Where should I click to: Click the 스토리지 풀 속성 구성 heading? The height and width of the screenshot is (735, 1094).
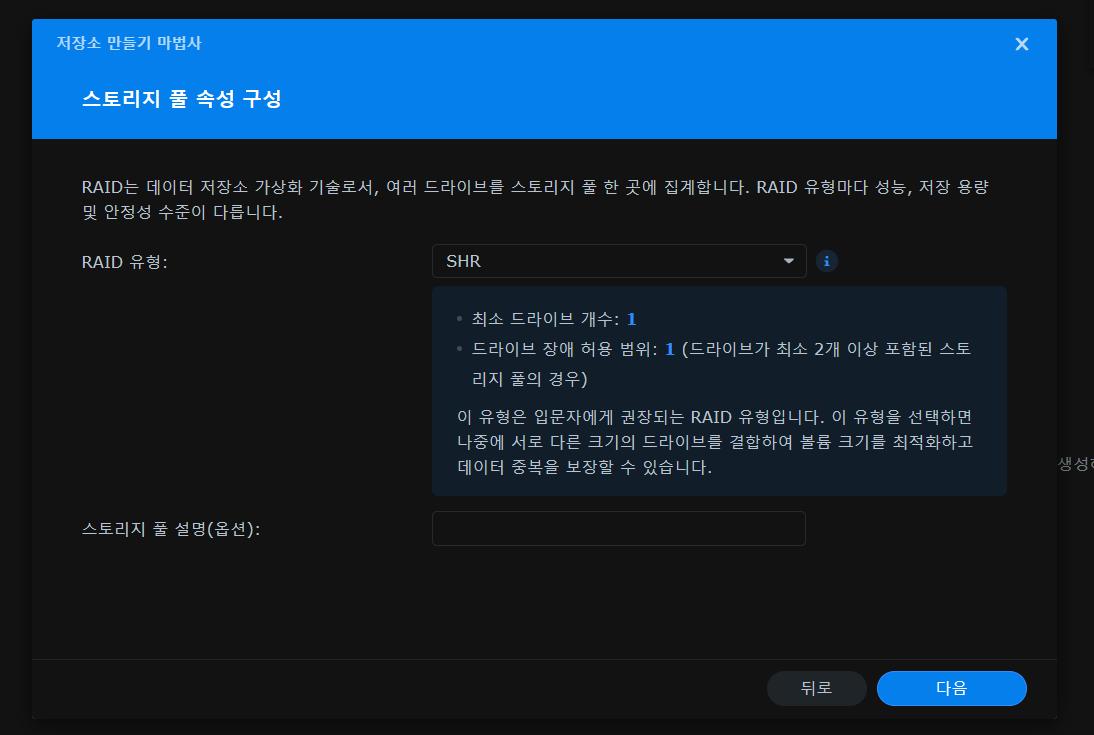(x=181, y=99)
